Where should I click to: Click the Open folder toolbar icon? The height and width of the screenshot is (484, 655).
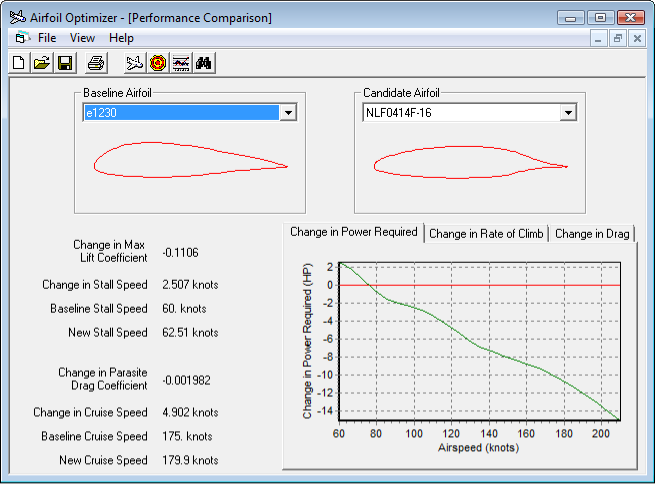click(x=41, y=63)
